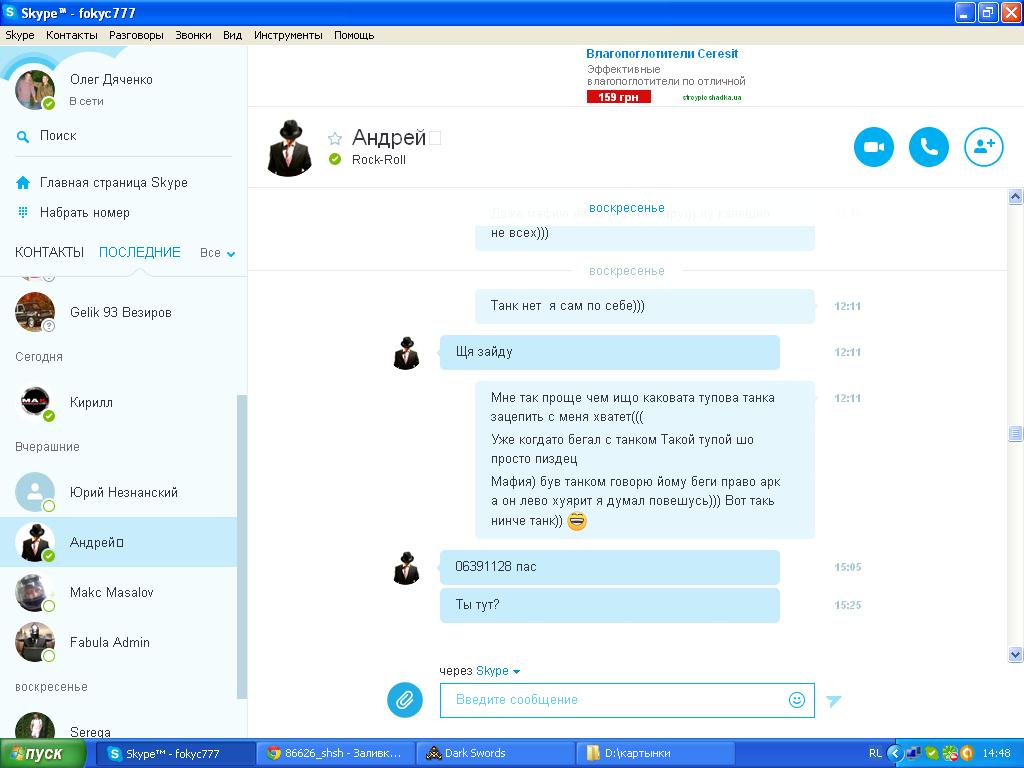The width and height of the screenshot is (1024, 768).
Task: Add people to the conversation
Action: click(x=984, y=147)
